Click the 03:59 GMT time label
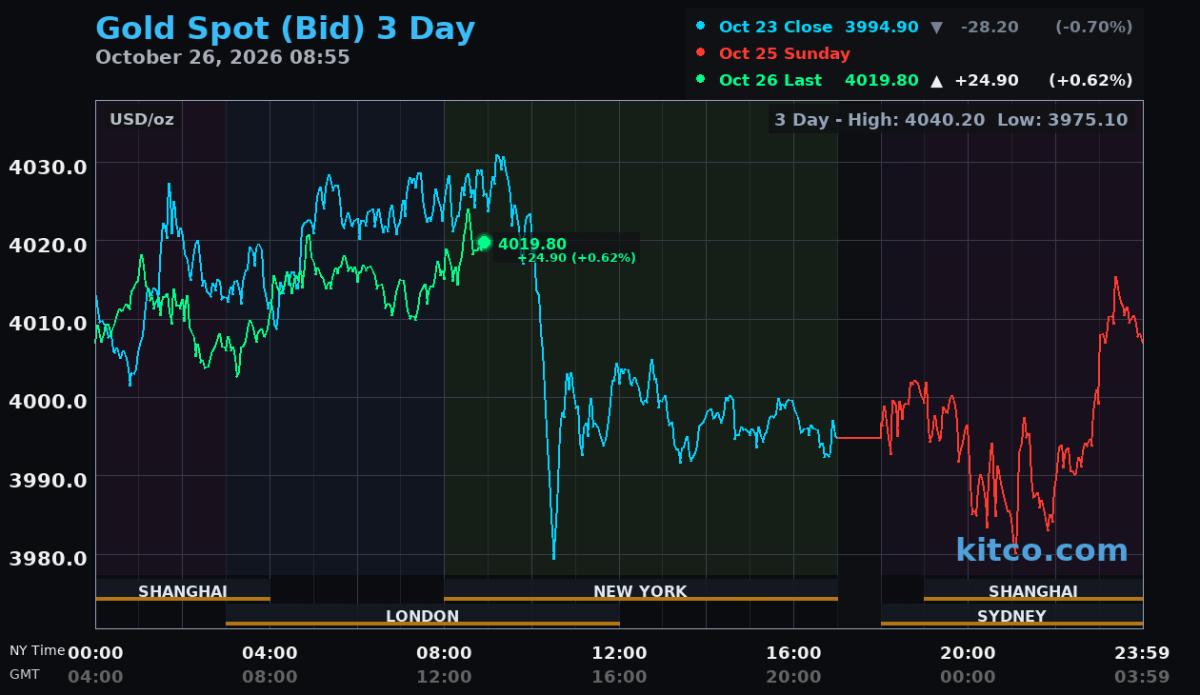Image resolution: width=1200 pixels, height=695 pixels. click(1142, 676)
